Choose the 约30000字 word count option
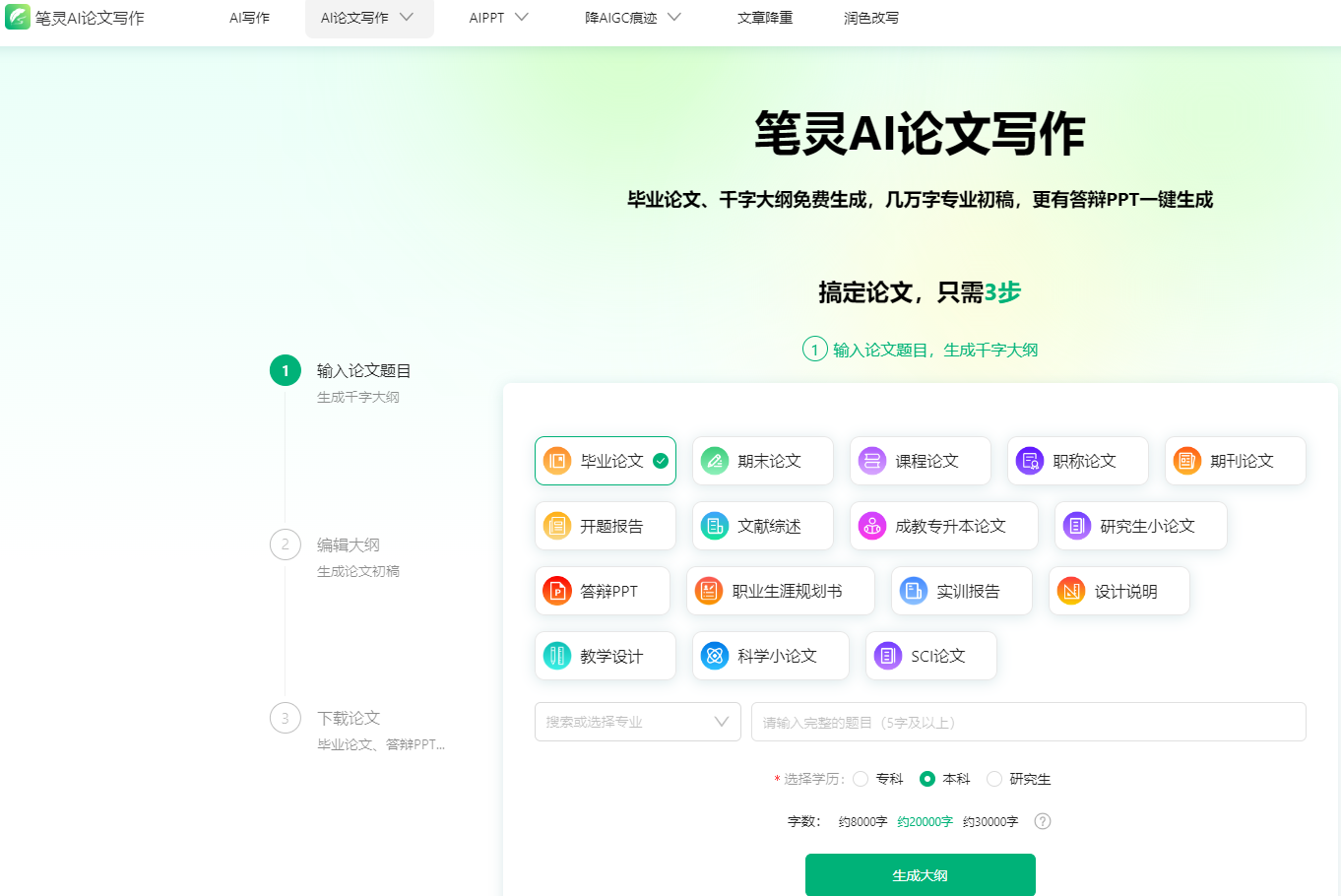 click(x=990, y=821)
